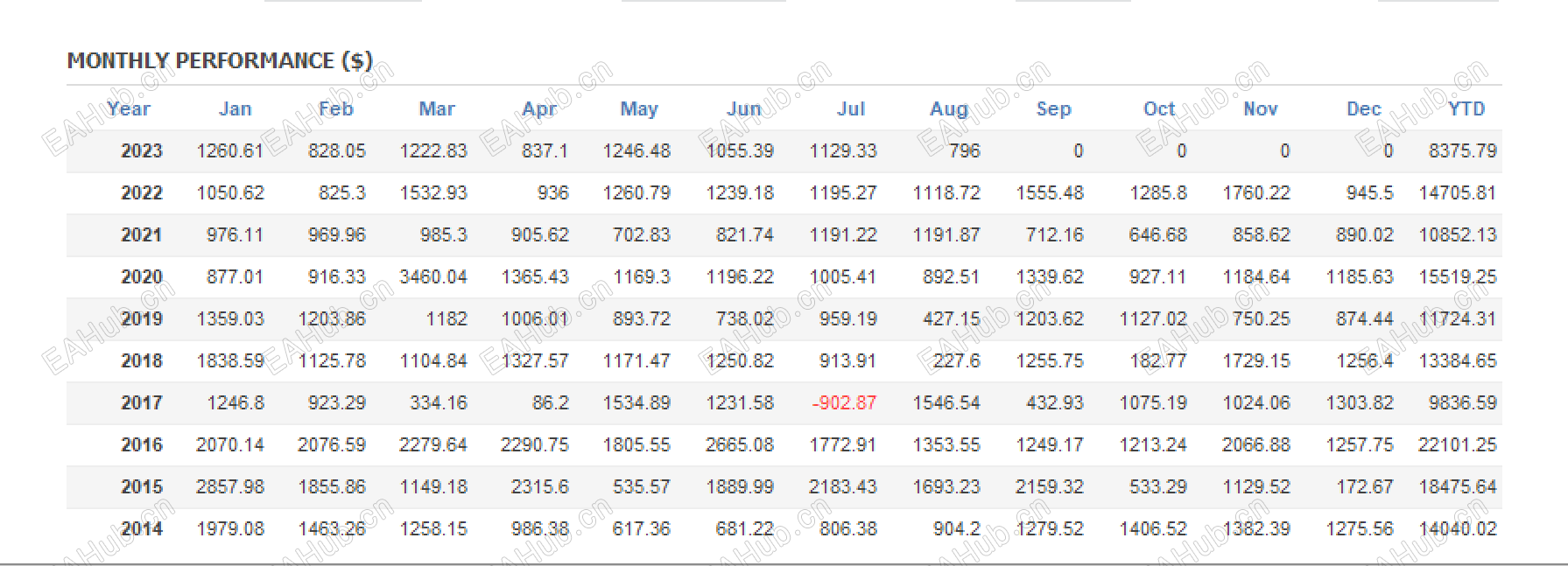Viewport: 1568px width, 566px height.
Task: Click the January 2015 value 2857.98
Action: [230, 486]
